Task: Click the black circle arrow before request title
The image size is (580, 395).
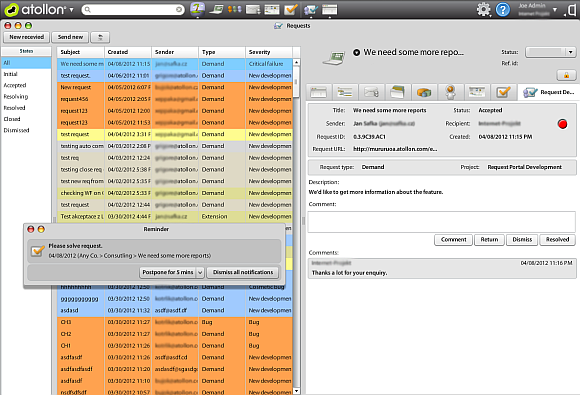Action: (357, 53)
